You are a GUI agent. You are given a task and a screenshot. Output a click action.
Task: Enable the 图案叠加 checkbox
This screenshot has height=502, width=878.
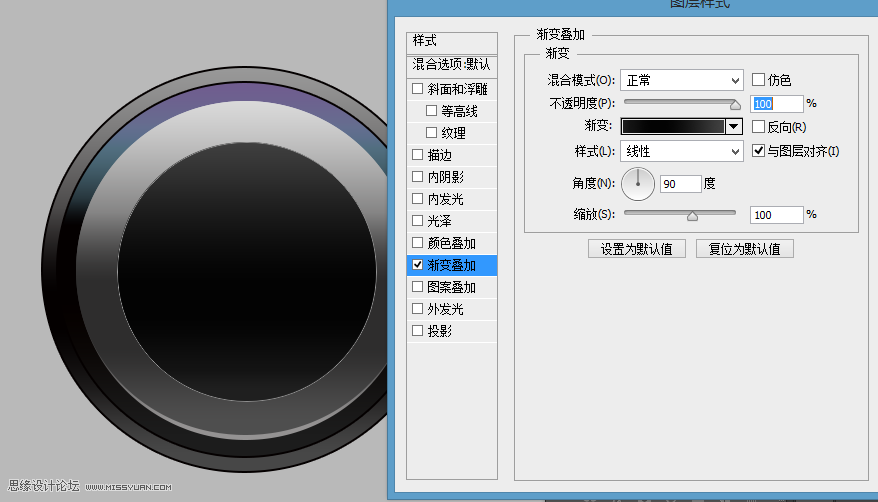coord(417,287)
